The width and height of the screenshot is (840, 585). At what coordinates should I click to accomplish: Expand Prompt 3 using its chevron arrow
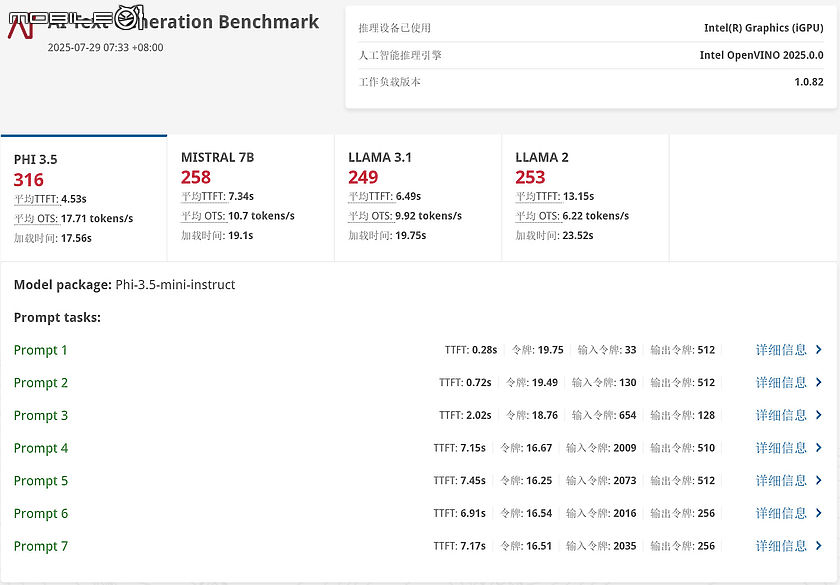coord(819,415)
